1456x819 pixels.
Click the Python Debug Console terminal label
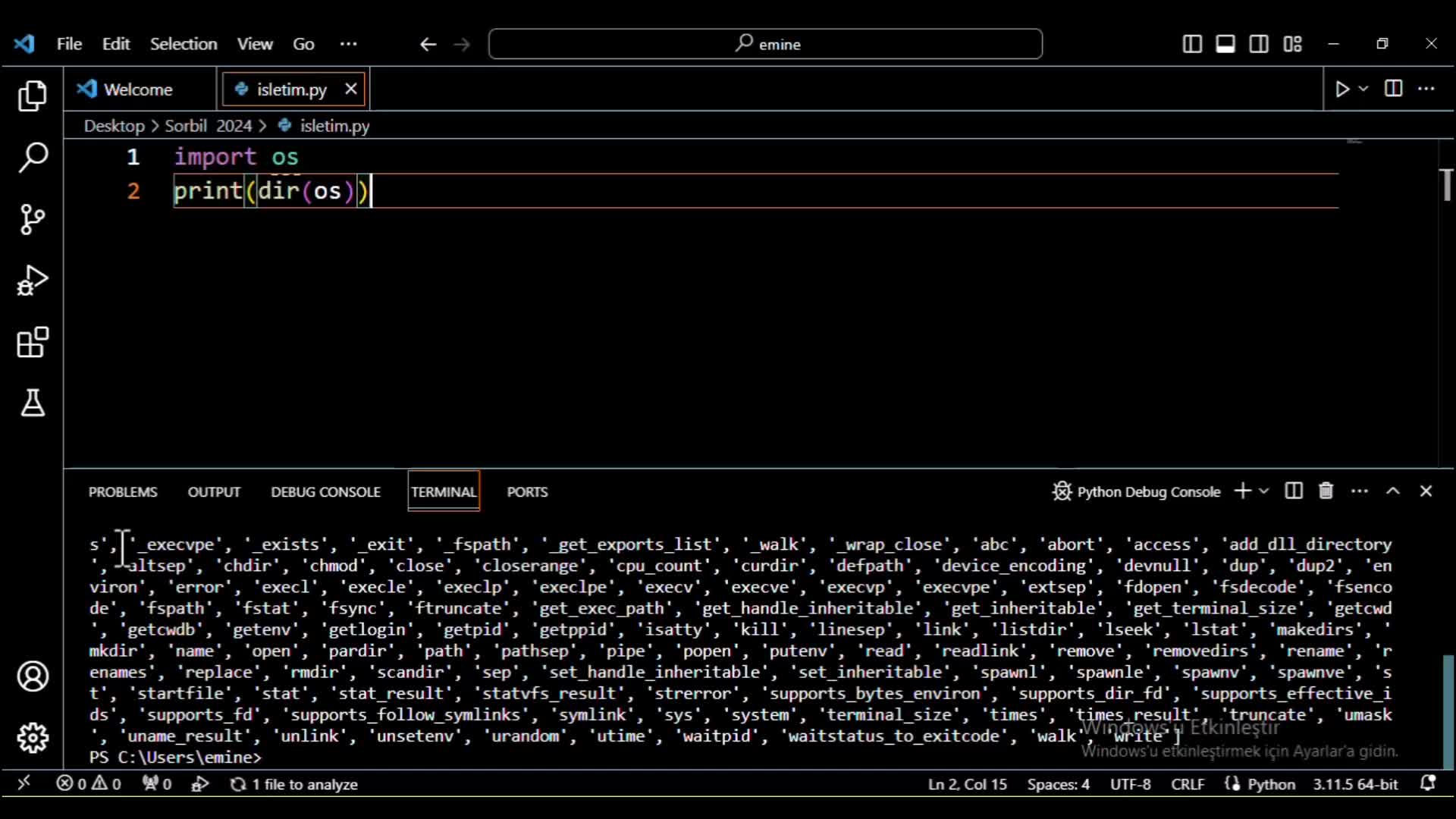[1136, 492]
